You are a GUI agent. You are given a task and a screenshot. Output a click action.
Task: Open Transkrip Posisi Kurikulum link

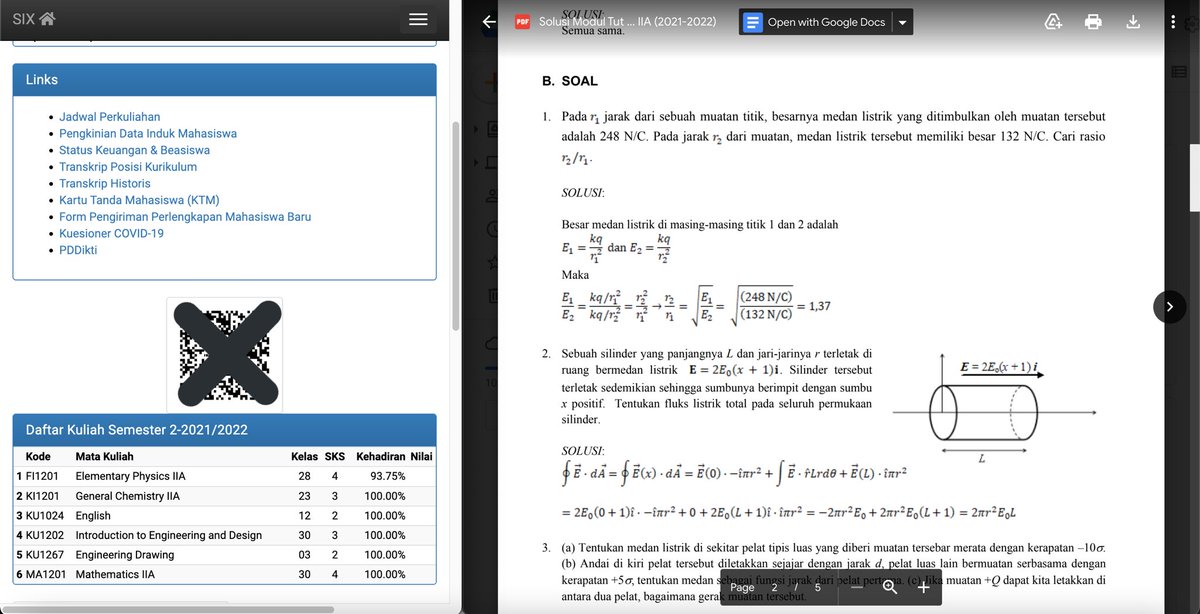128,167
